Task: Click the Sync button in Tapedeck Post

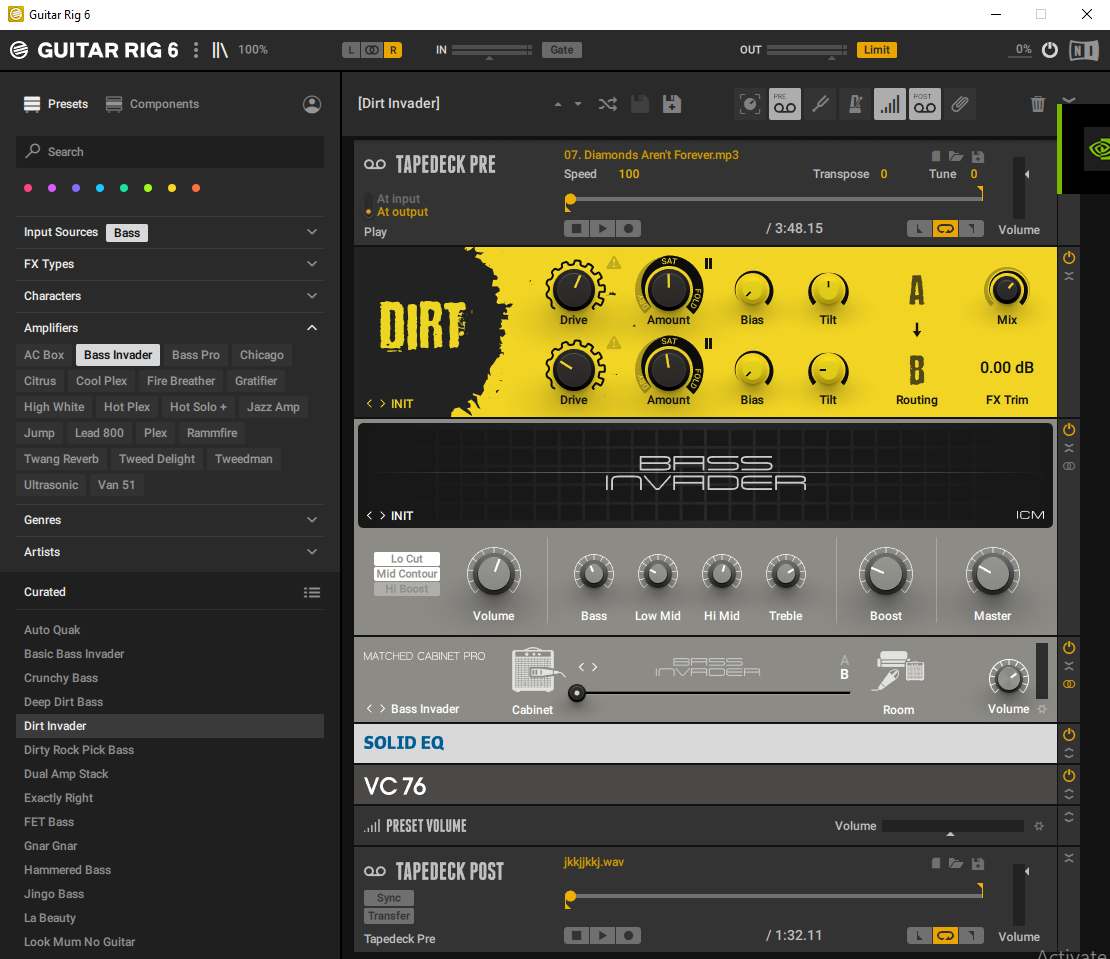Action: 389,897
